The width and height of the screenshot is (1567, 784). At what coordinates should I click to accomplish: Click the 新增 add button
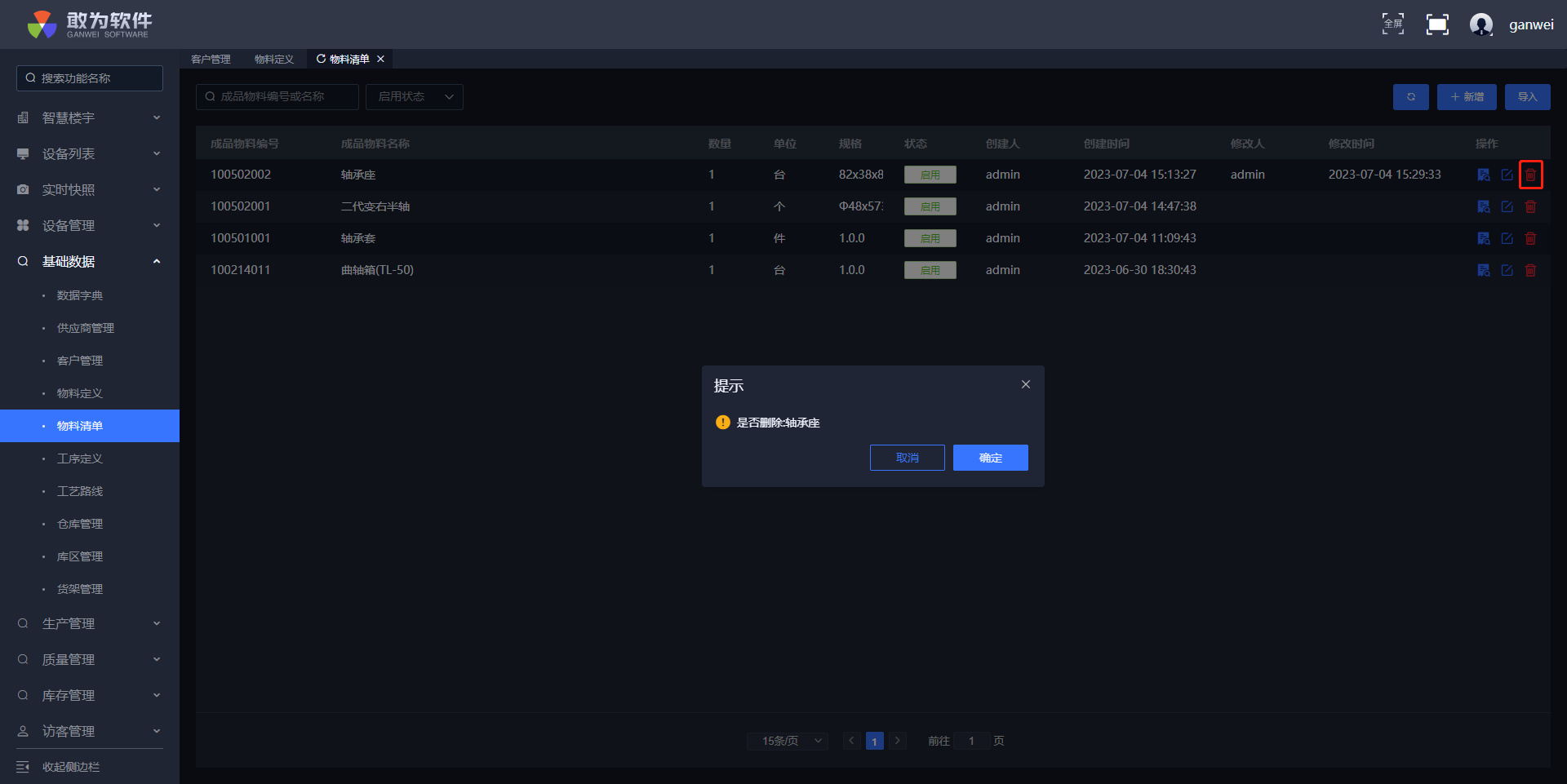click(1466, 97)
